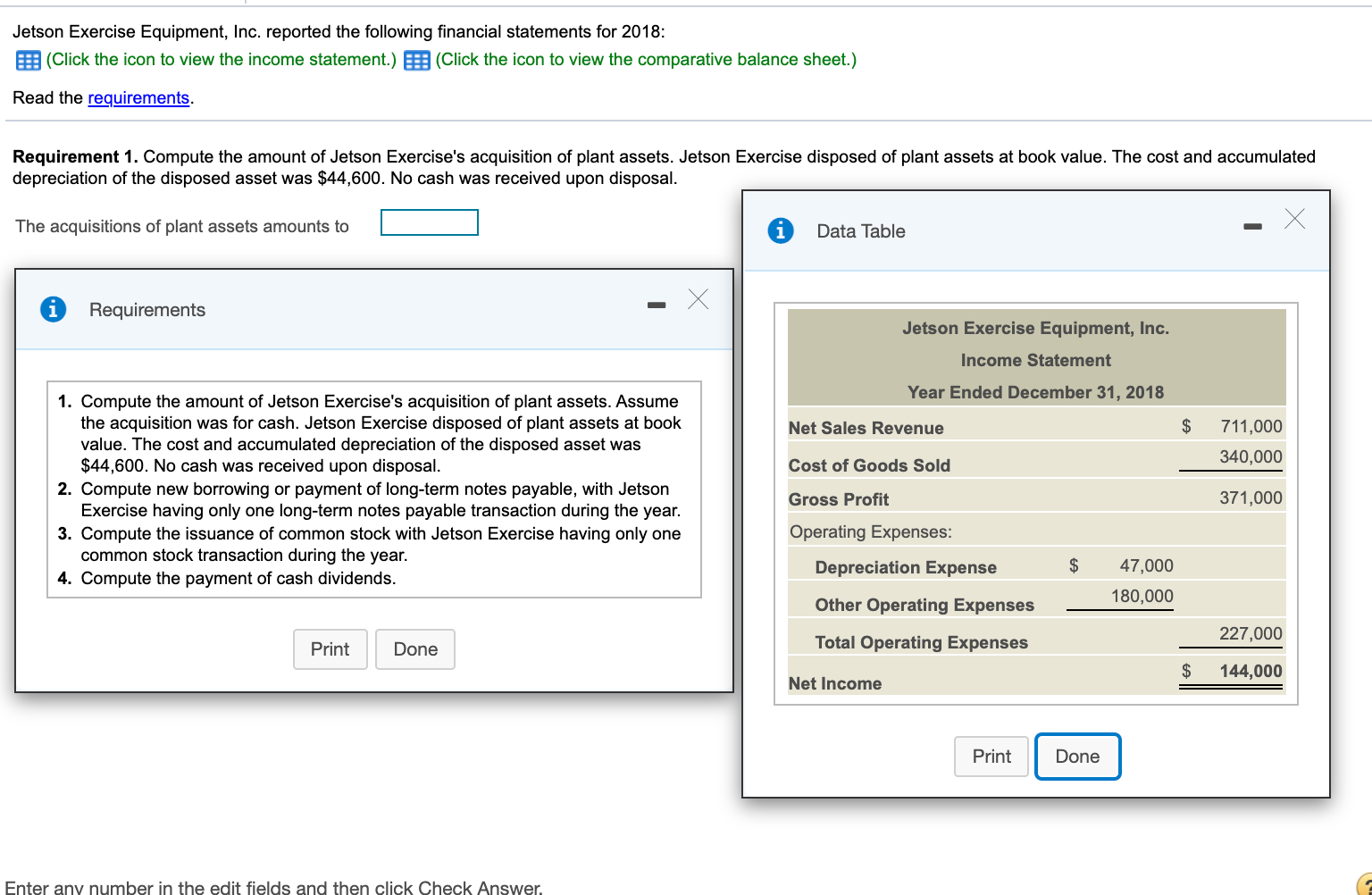1372x895 pixels.
Task: Click the 'Income Statement' table heading
Action: [1036, 361]
